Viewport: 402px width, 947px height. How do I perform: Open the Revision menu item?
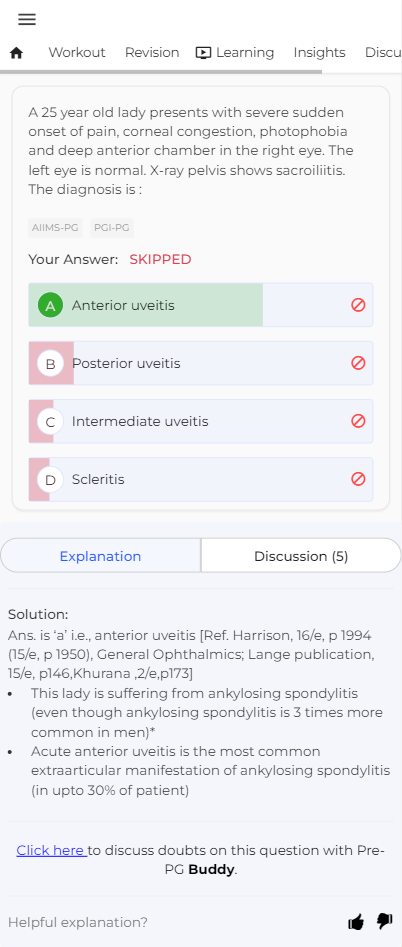[152, 53]
